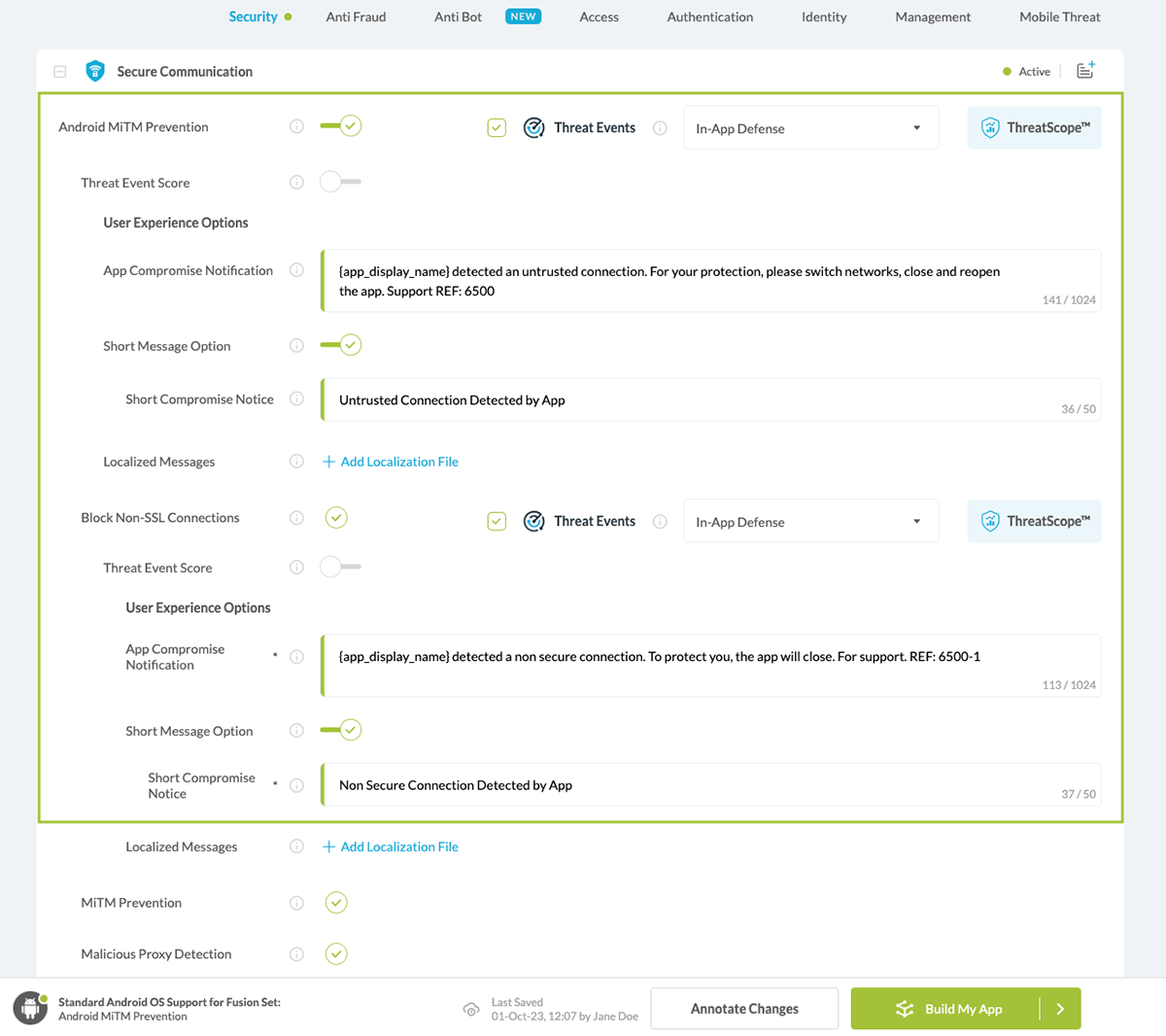Enable first Threat Event Score toggle

coord(339,182)
